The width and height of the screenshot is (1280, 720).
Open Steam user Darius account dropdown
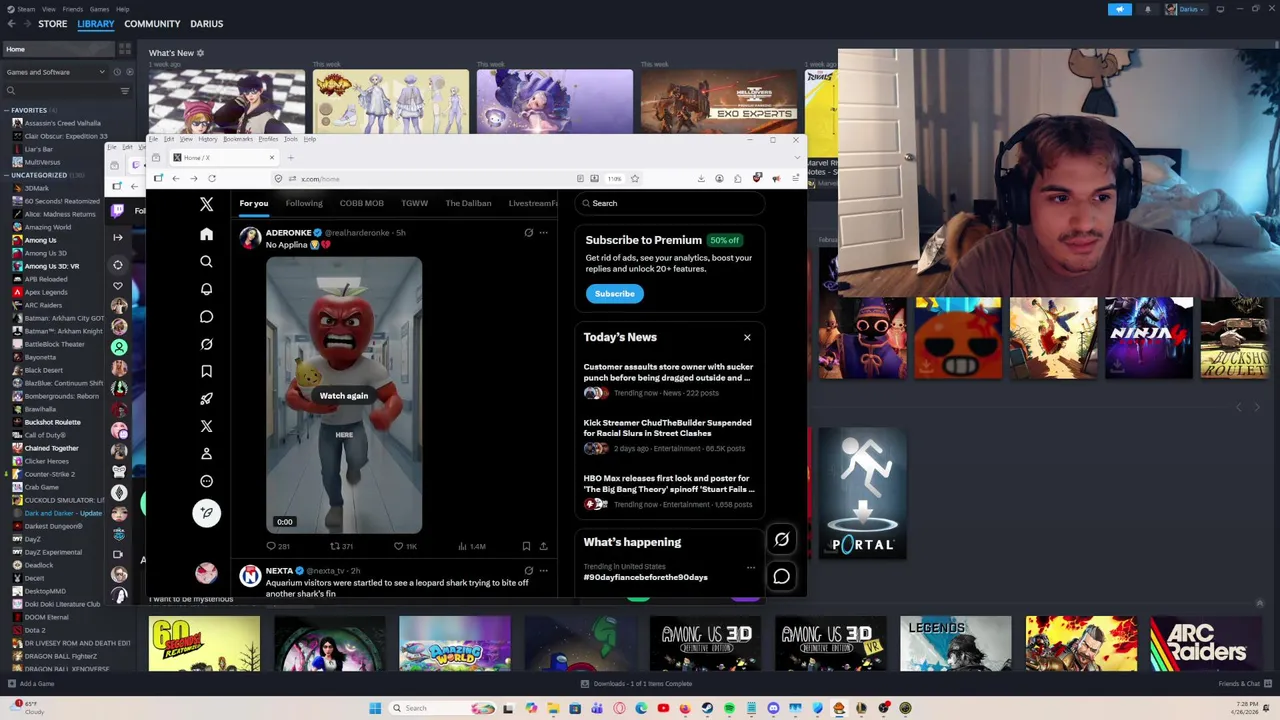[1187, 9]
